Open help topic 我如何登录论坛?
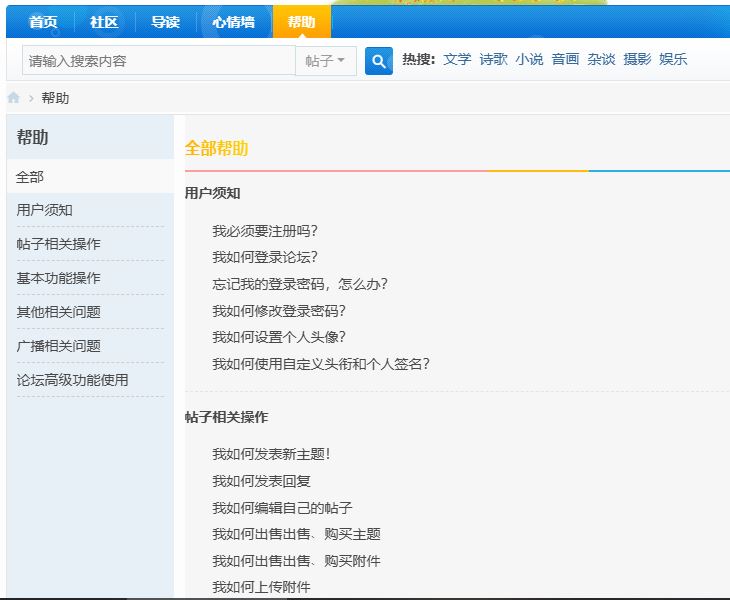 [x=265, y=257]
